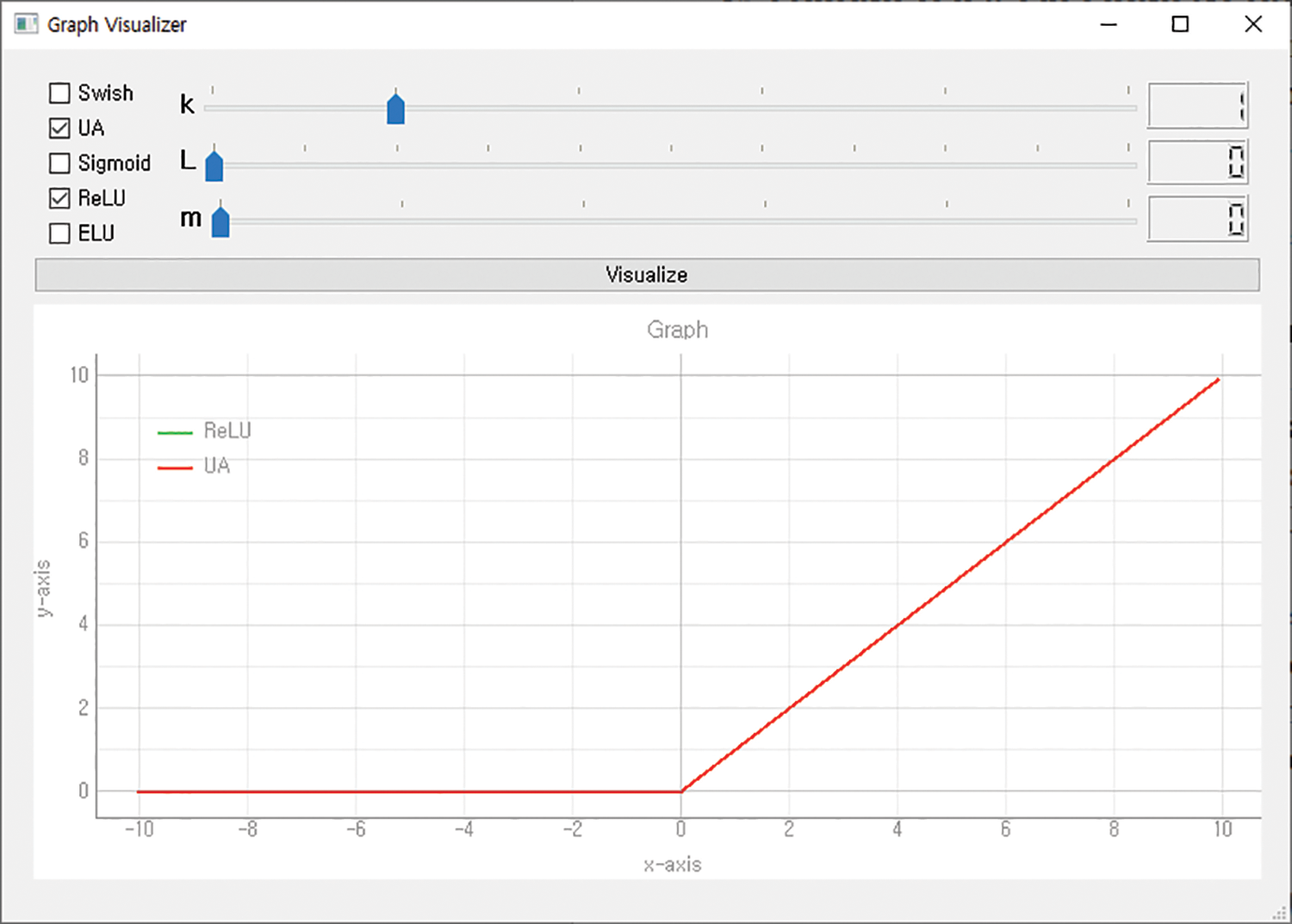This screenshot has width=1292, height=924.
Task: Uncheck the UA function checkbox
Action: 59,128
